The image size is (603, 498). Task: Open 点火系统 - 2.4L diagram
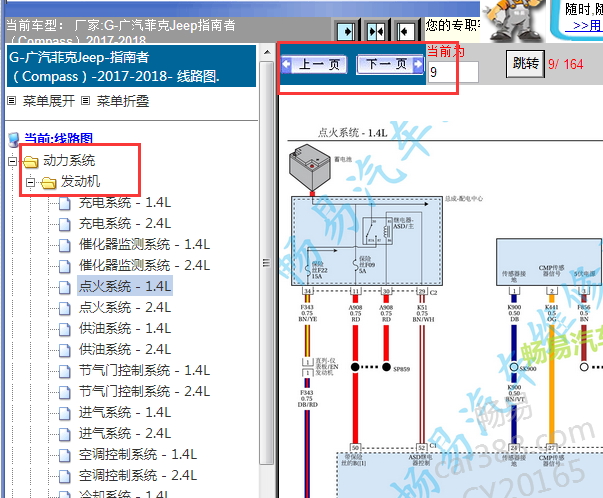click(125, 307)
